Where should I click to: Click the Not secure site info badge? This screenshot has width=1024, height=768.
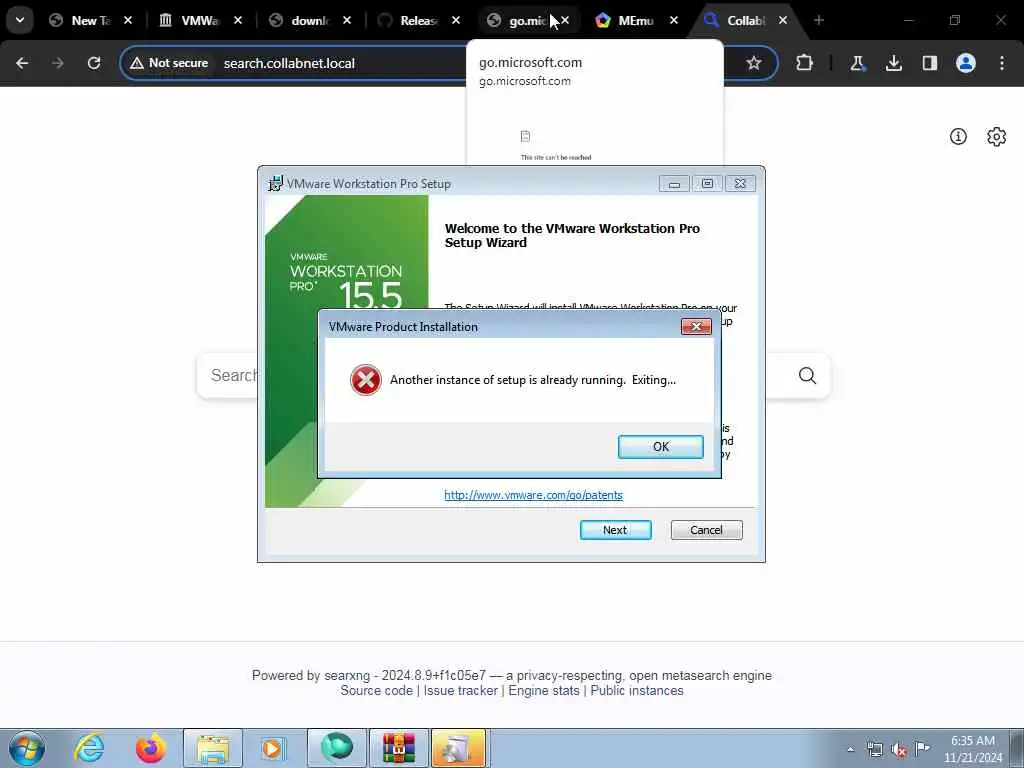point(169,63)
